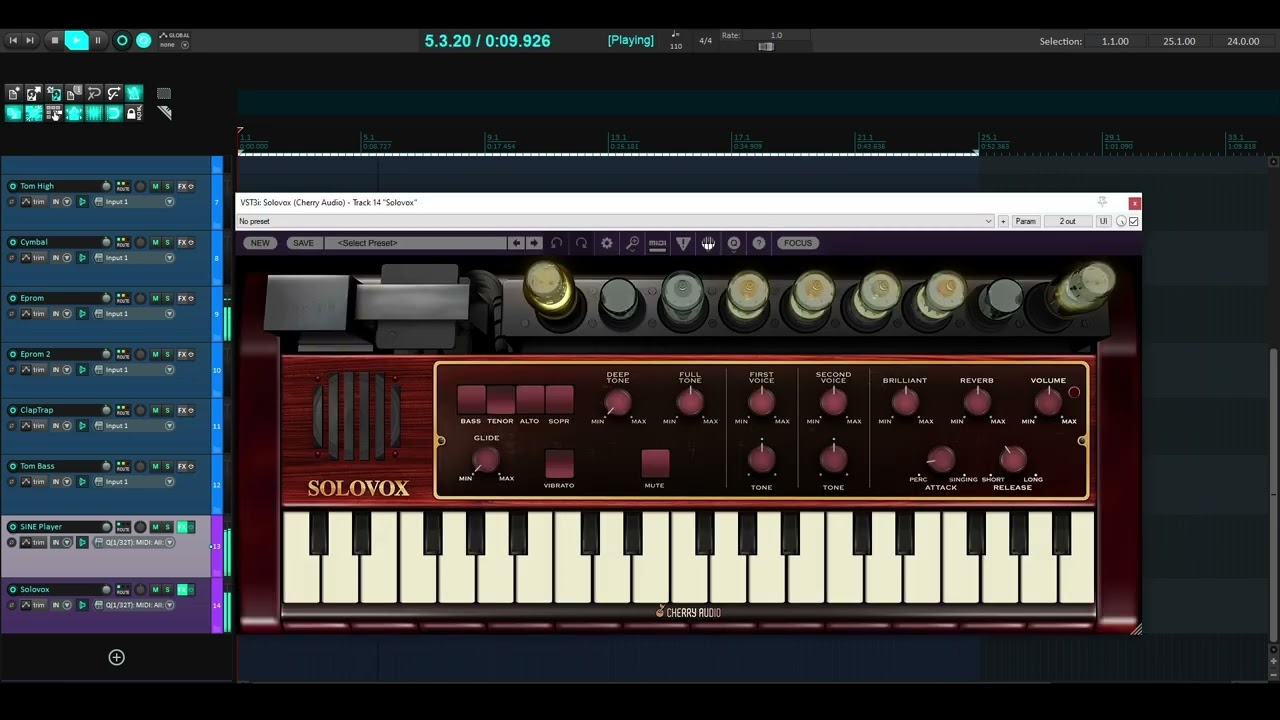Image resolution: width=1280 pixels, height=720 pixels.
Task: Click SAVE in Solovox plugin toolbar
Action: [x=303, y=243]
